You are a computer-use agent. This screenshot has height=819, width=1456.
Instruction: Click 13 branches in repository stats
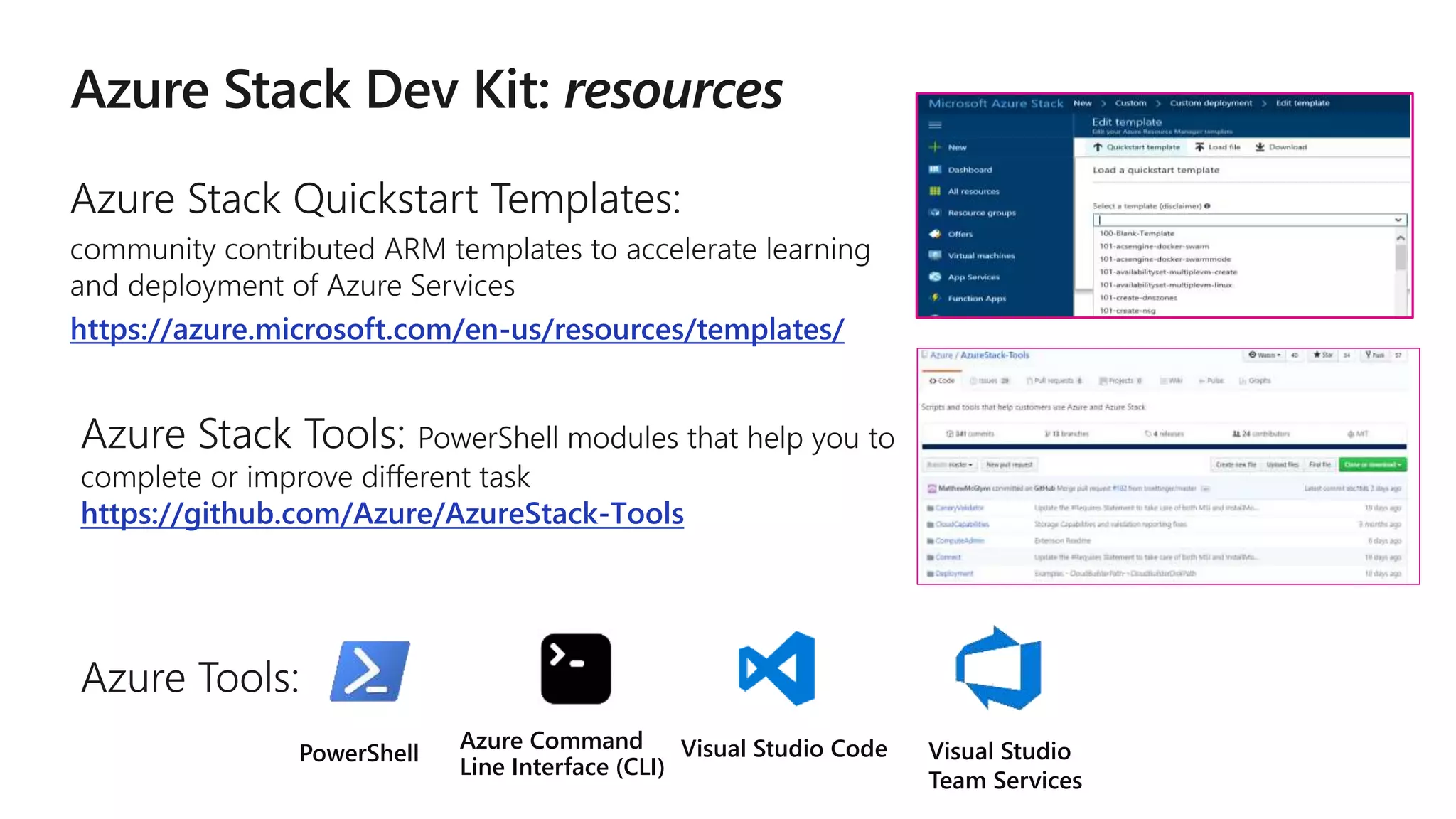1066,434
